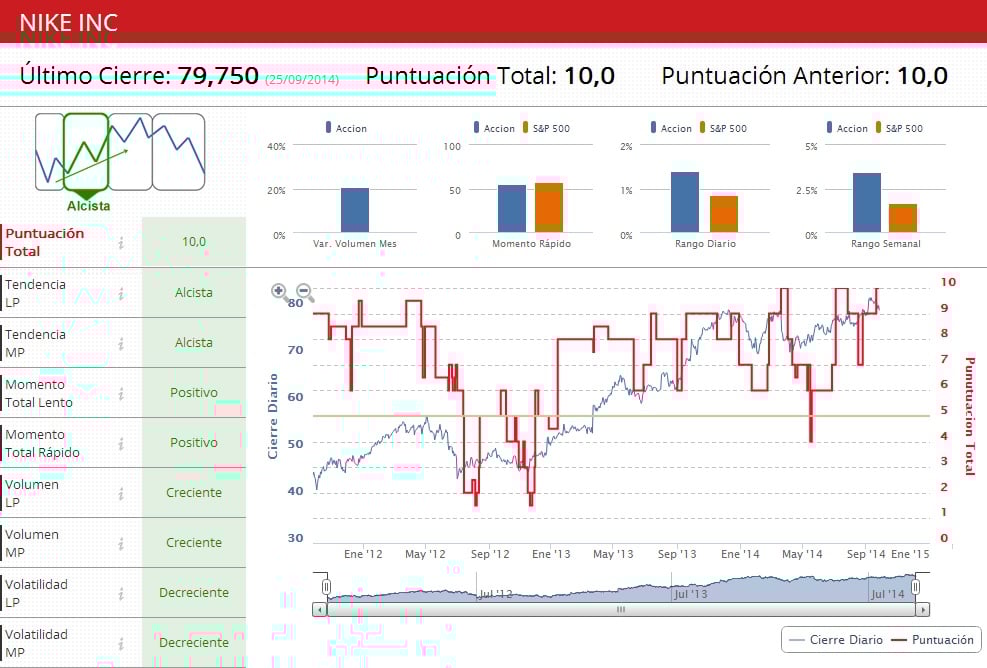Toggle Accion series in Rango Diario chart

tap(671, 128)
